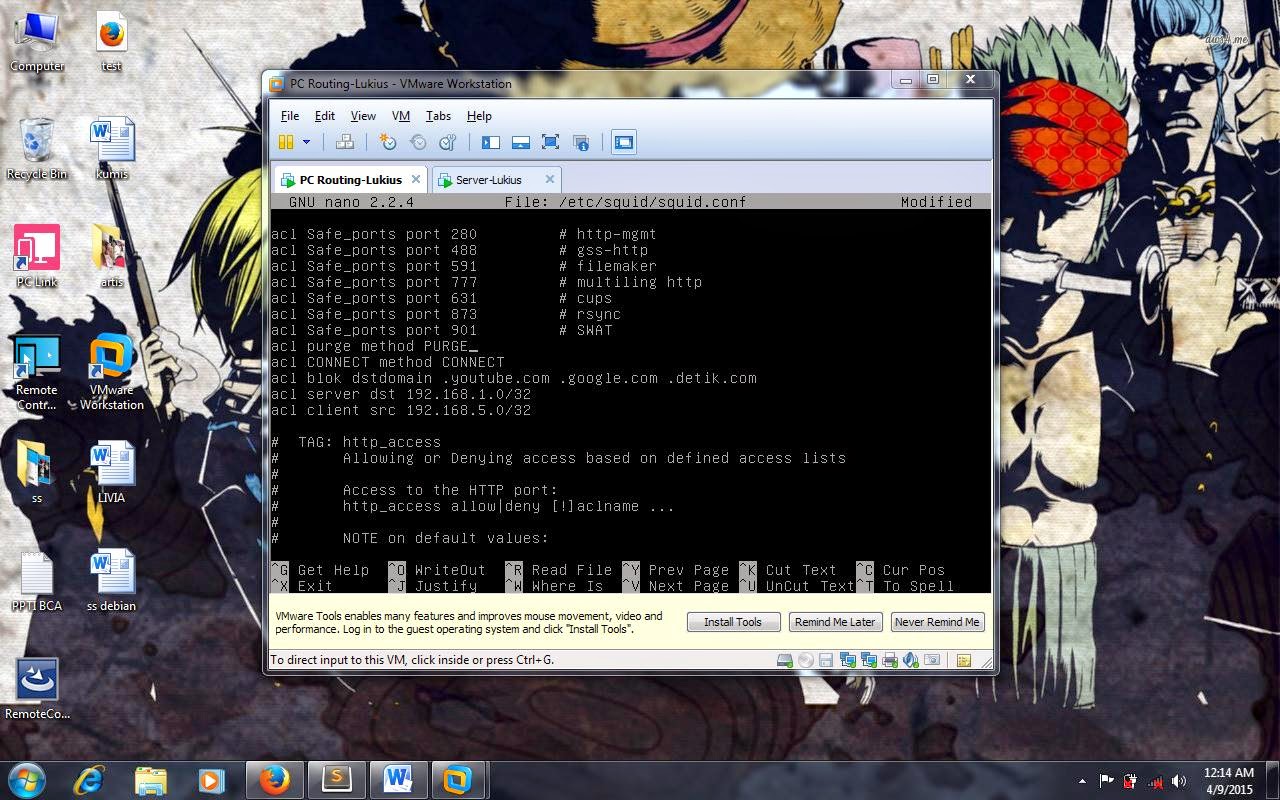This screenshot has height=800, width=1280.
Task: Click the first network adapter status icon
Action: coord(847,660)
